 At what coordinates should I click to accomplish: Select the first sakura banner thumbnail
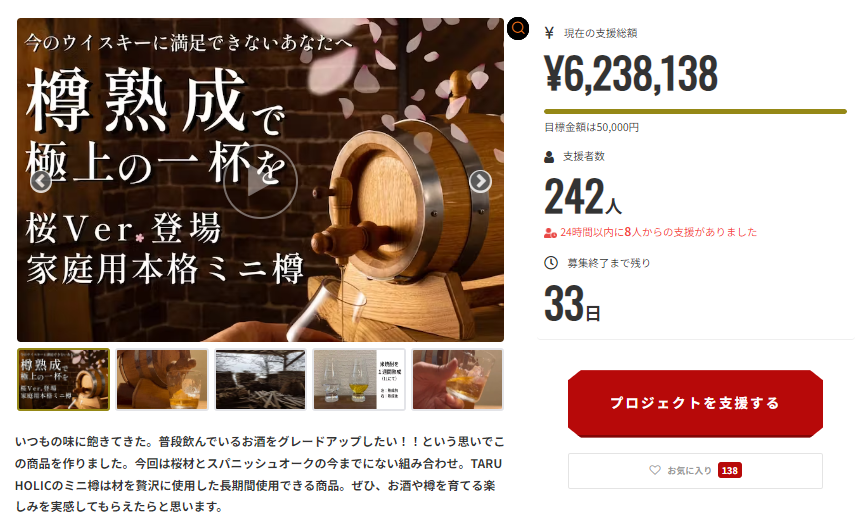point(64,379)
